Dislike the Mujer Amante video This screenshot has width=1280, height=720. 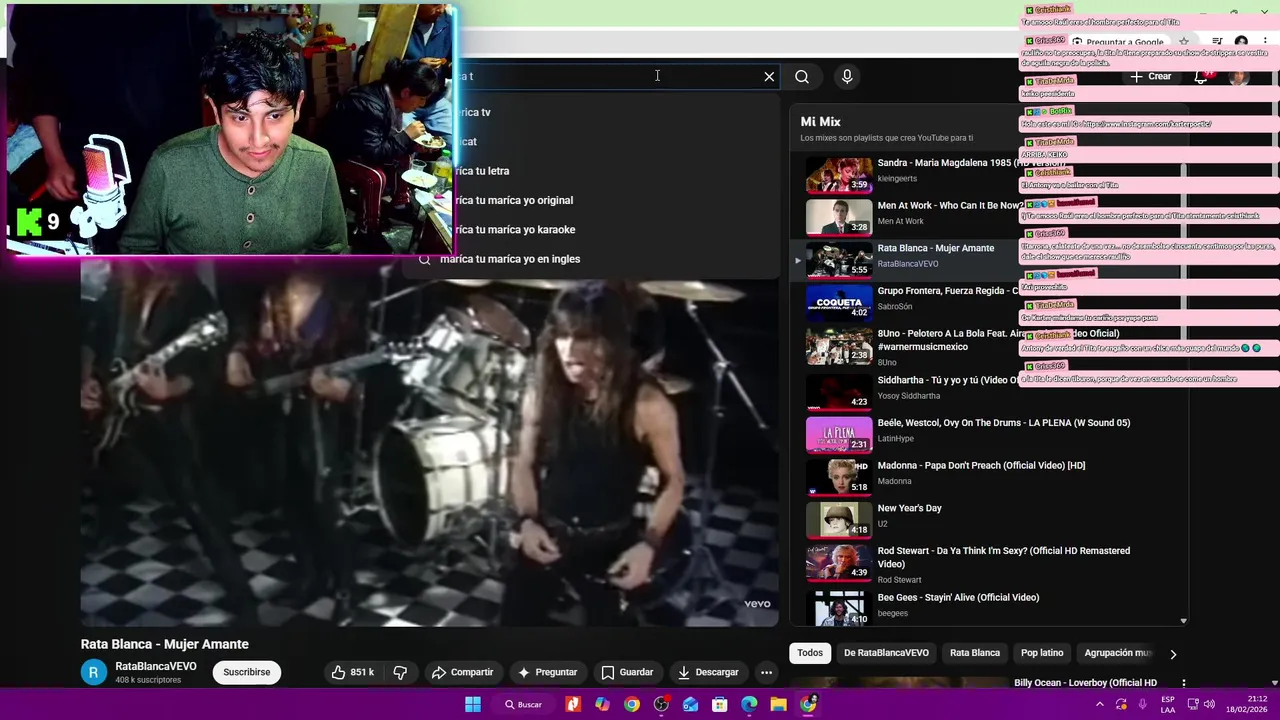pyautogui.click(x=400, y=672)
